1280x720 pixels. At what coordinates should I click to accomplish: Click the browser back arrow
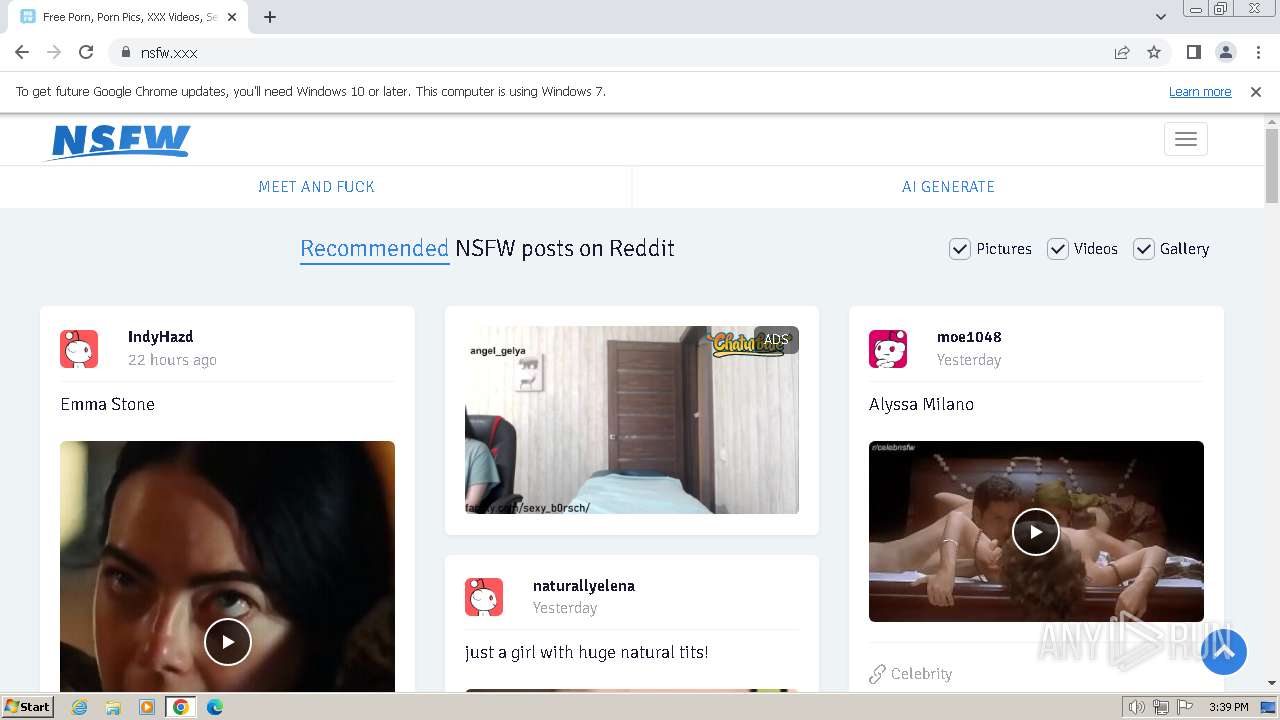[22, 52]
